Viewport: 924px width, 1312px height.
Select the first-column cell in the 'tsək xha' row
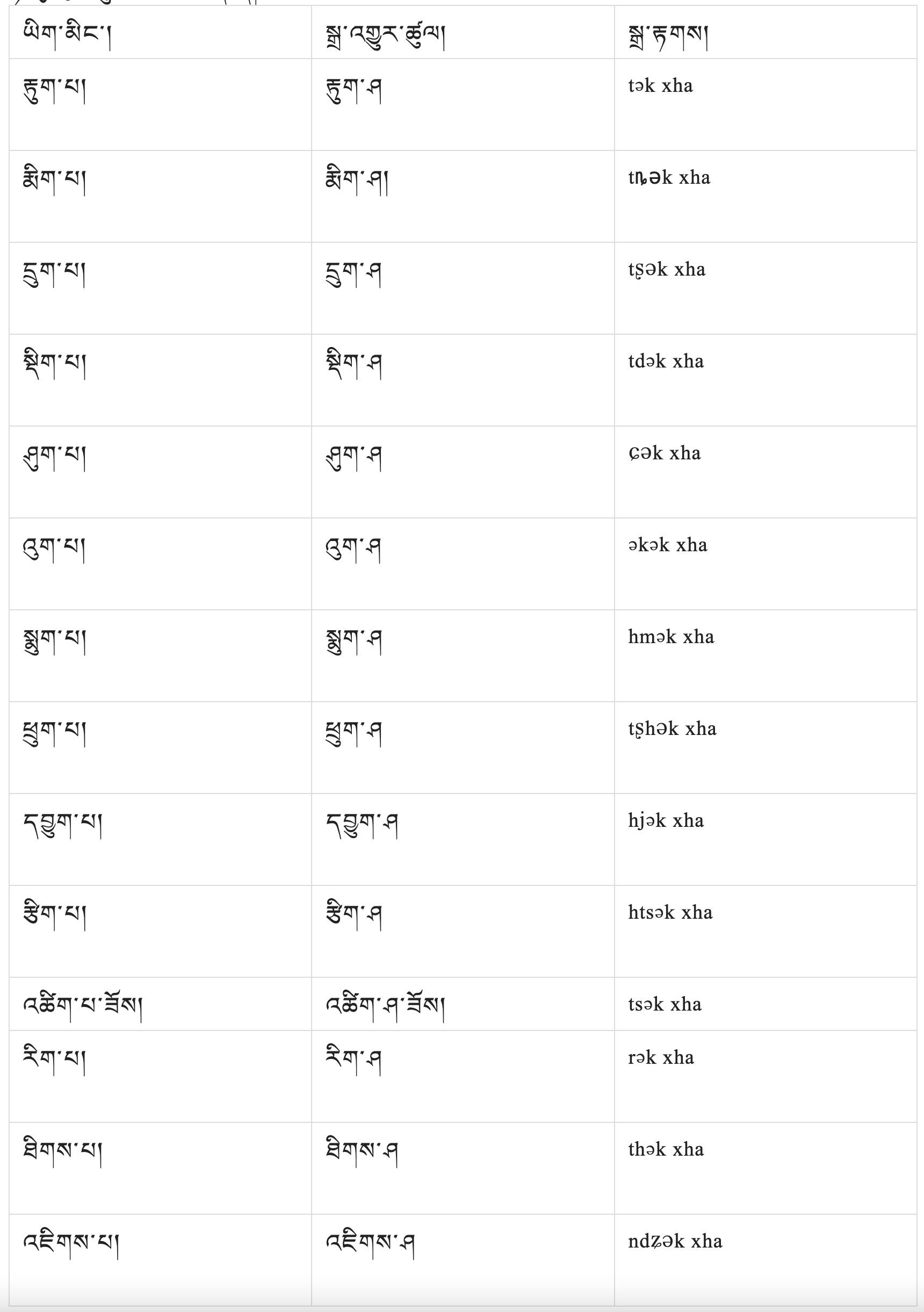click(160, 1004)
